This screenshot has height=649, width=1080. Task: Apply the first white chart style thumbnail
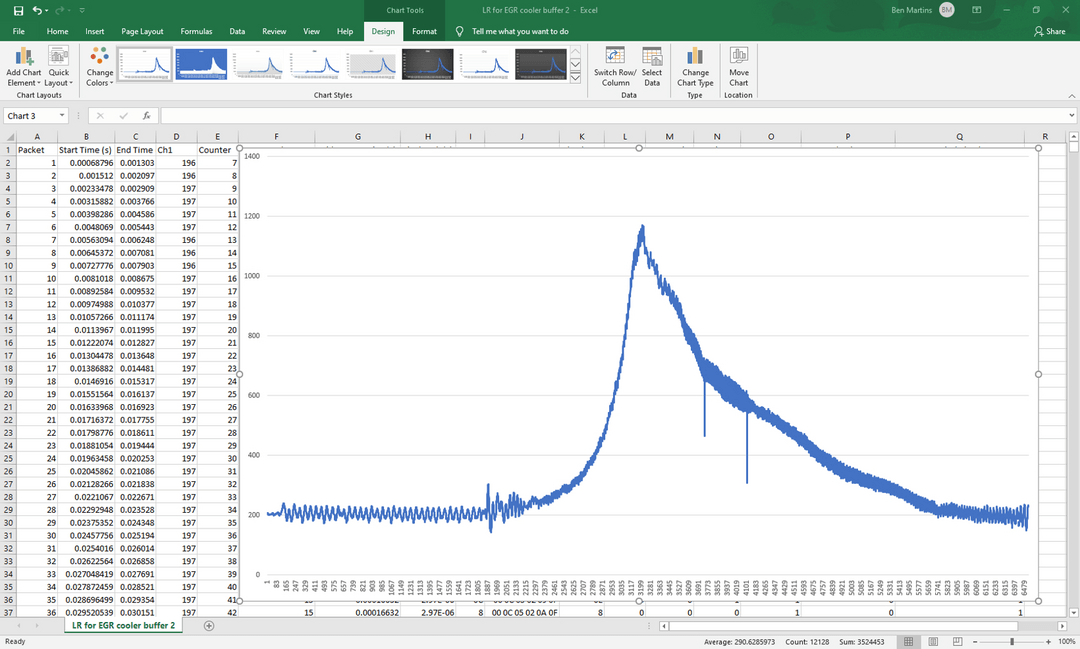pyautogui.click(x=145, y=64)
